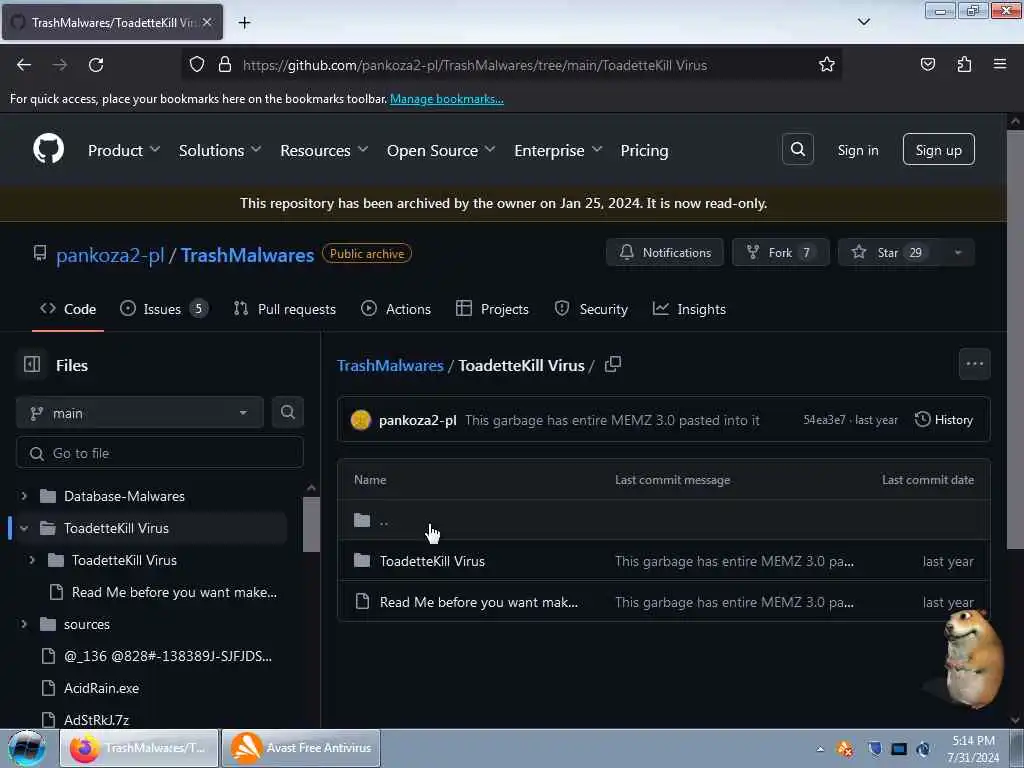Click the pankoza2-pl avatar in commit bar
The height and width of the screenshot is (768, 1024).
click(360, 420)
